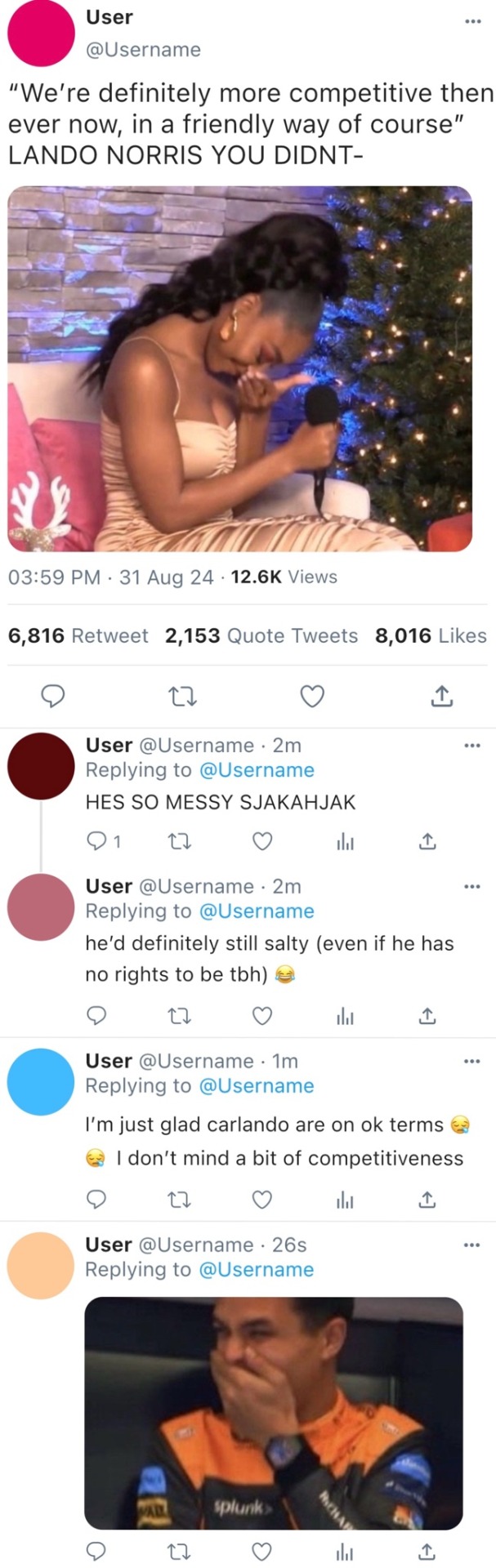Screen dimensions: 496x1568
Task: Reply to the main tweet
Action: click(54, 697)
